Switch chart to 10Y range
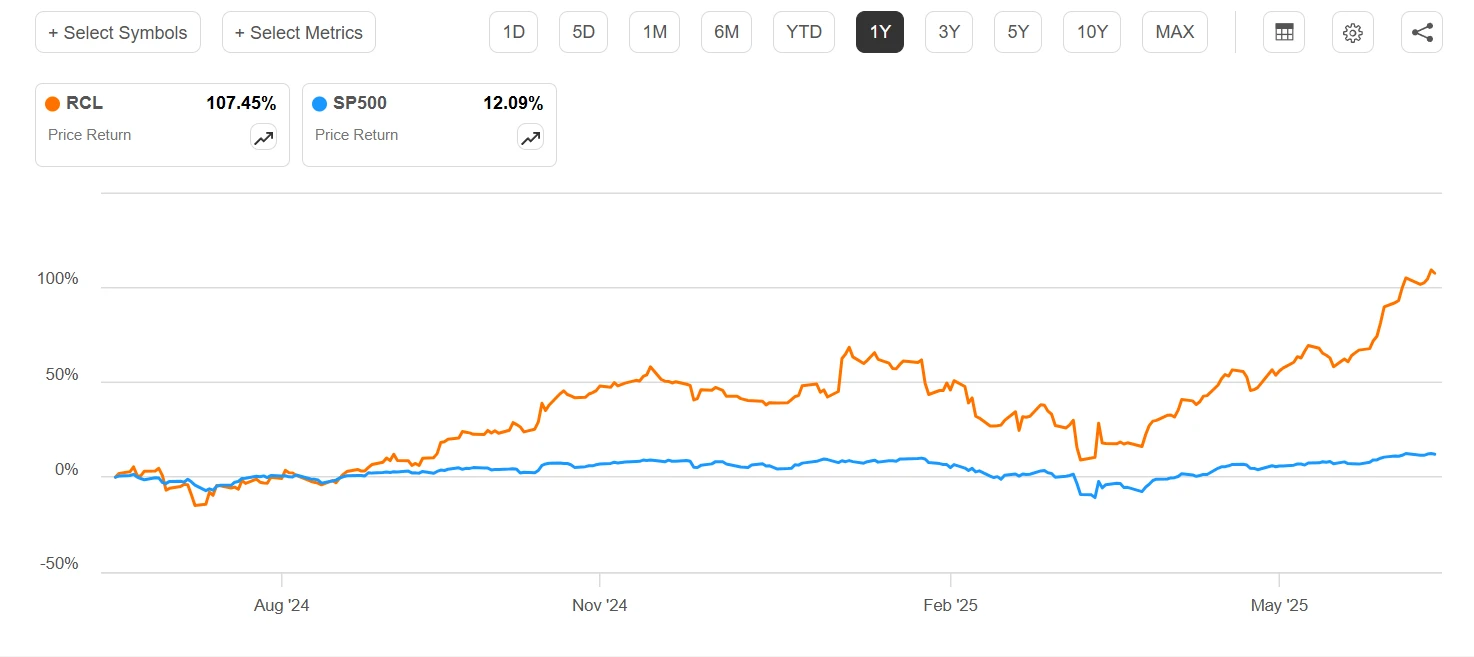The image size is (1474, 657). click(x=1092, y=32)
